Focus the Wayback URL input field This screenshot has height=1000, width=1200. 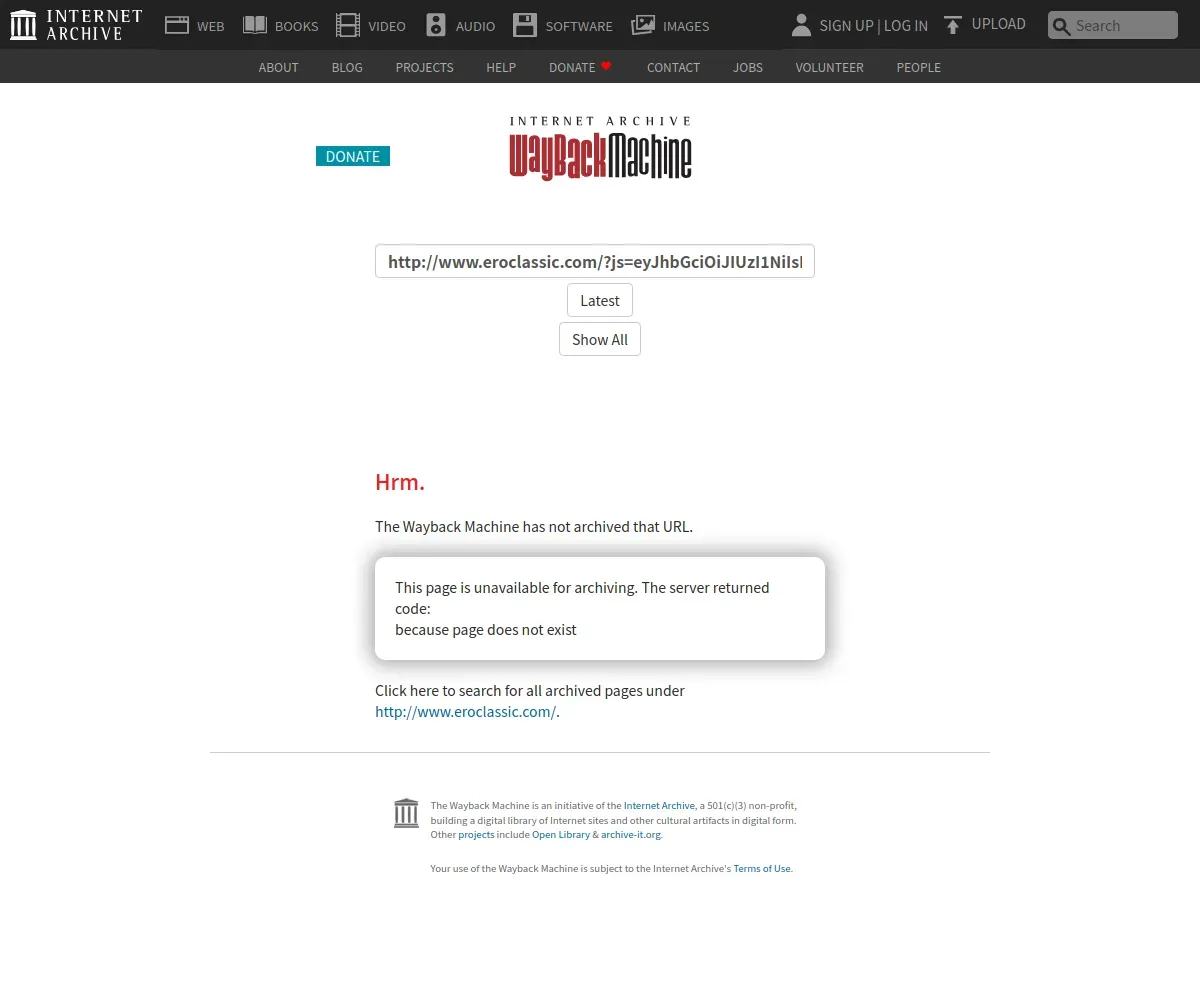pos(595,261)
